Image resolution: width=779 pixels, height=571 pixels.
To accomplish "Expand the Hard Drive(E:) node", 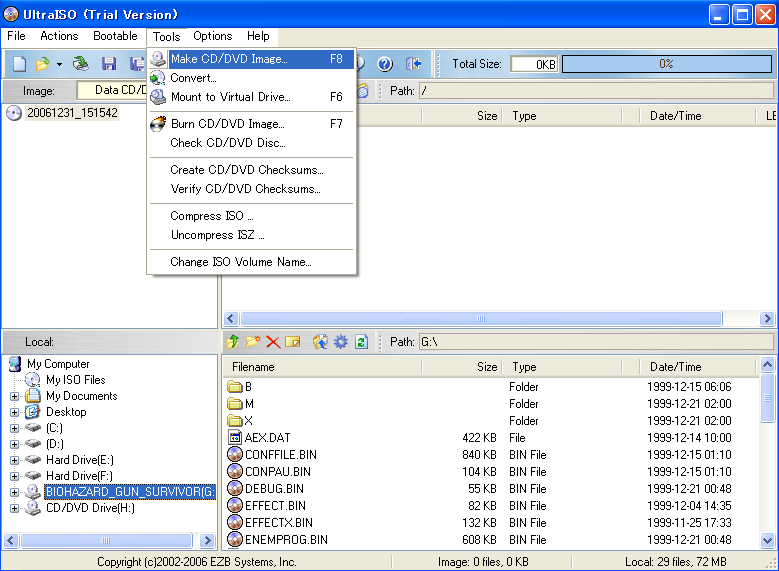I will [x=14, y=460].
